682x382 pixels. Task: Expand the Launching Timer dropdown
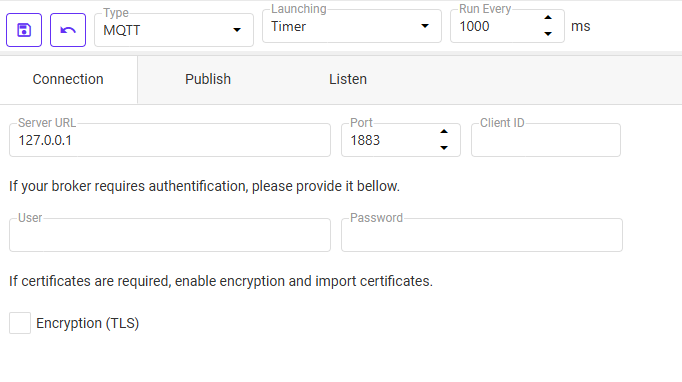(x=351, y=26)
